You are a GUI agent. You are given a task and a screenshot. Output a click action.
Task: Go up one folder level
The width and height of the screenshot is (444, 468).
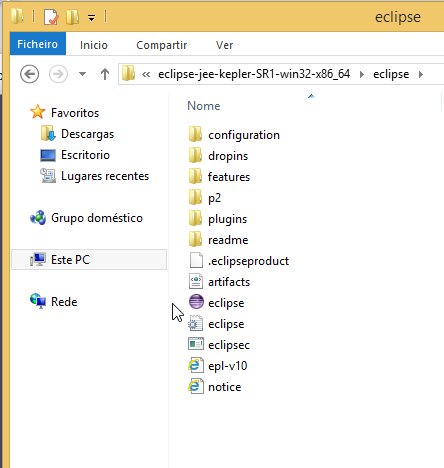tap(105, 74)
